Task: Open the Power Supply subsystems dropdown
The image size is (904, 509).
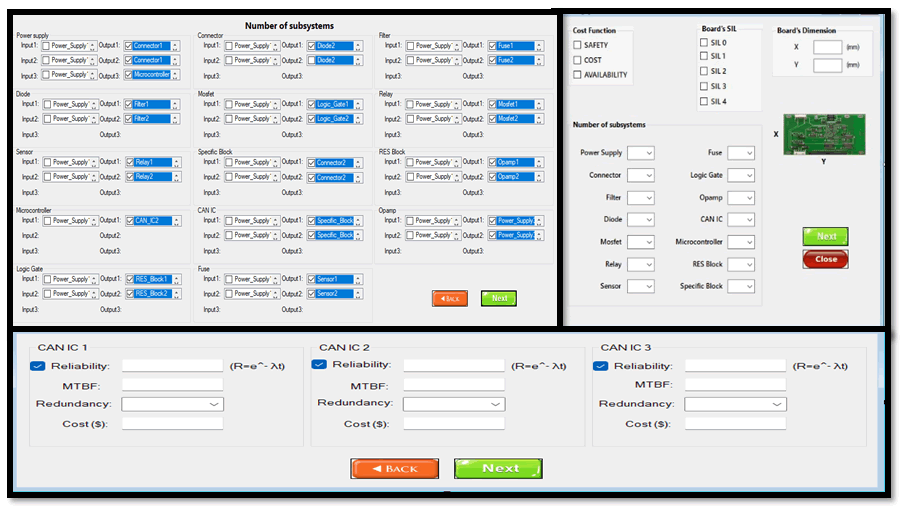Action: coord(640,152)
